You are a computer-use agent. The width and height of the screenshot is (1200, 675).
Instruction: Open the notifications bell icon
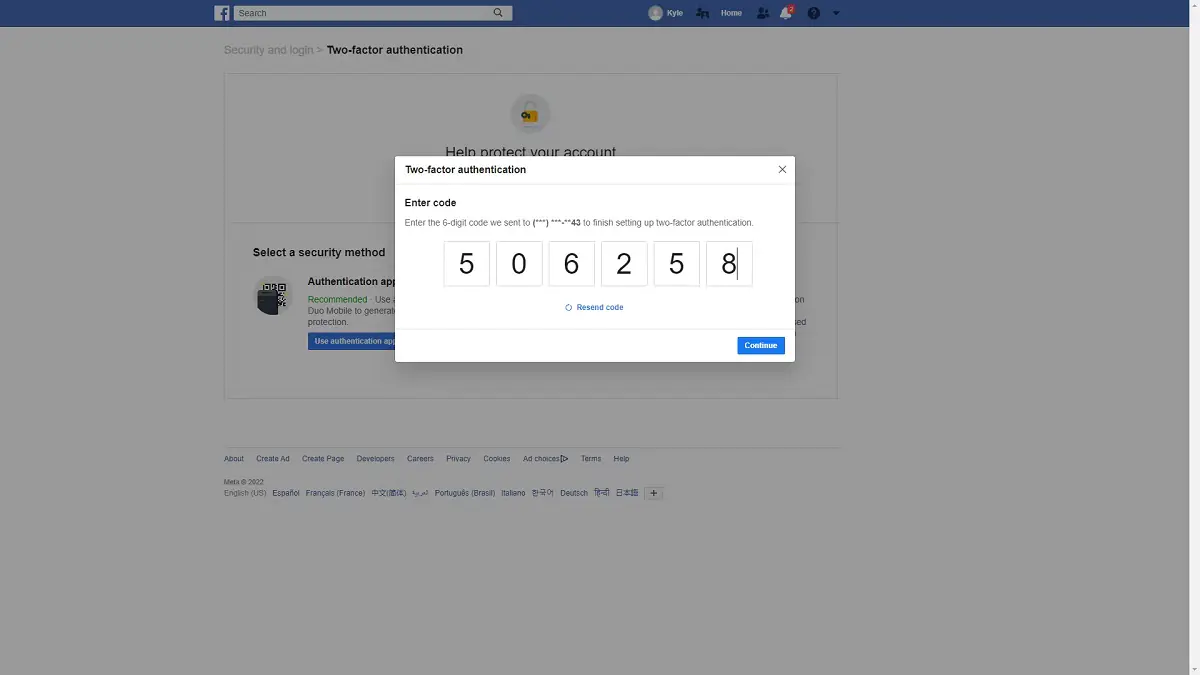pyautogui.click(x=786, y=13)
